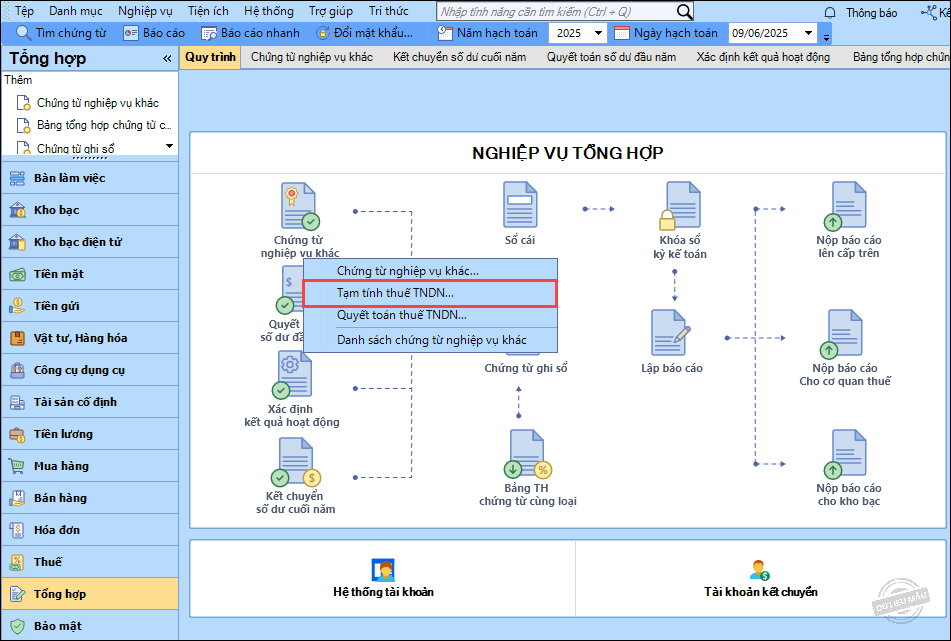Open Nộp báo cáo Cho cơ quan thuế icon
Screen dimensions: 951x641
(x=842, y=334)
